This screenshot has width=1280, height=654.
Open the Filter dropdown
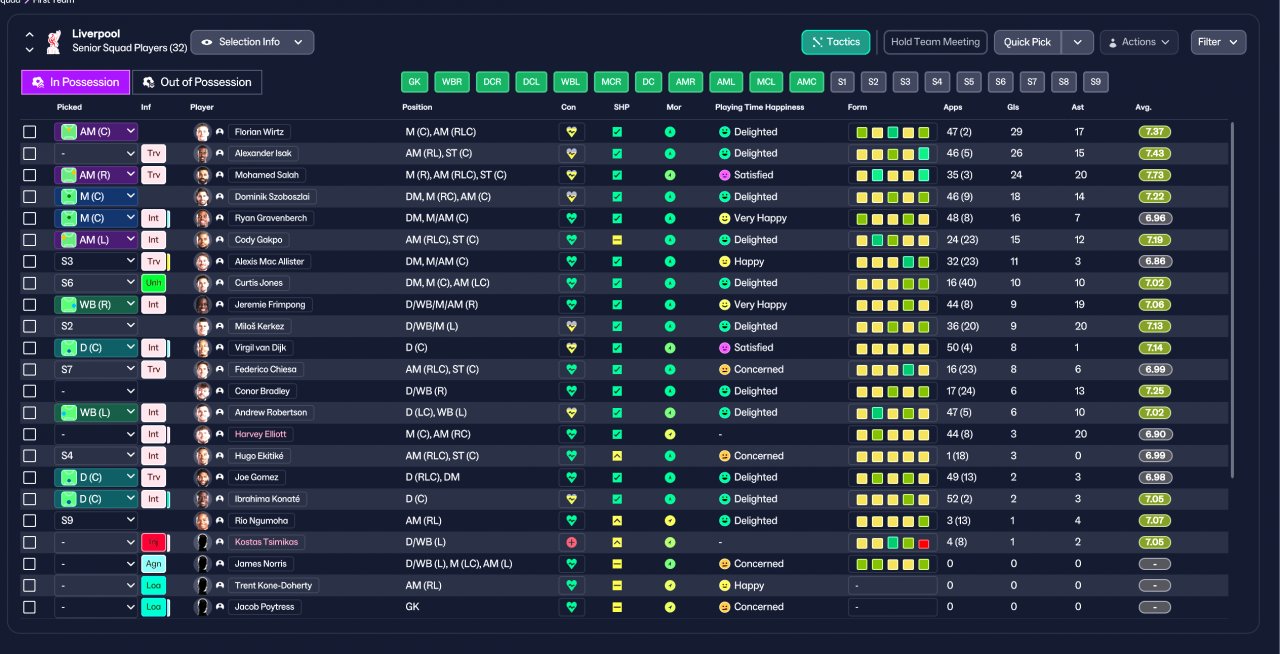point(1218,42)
